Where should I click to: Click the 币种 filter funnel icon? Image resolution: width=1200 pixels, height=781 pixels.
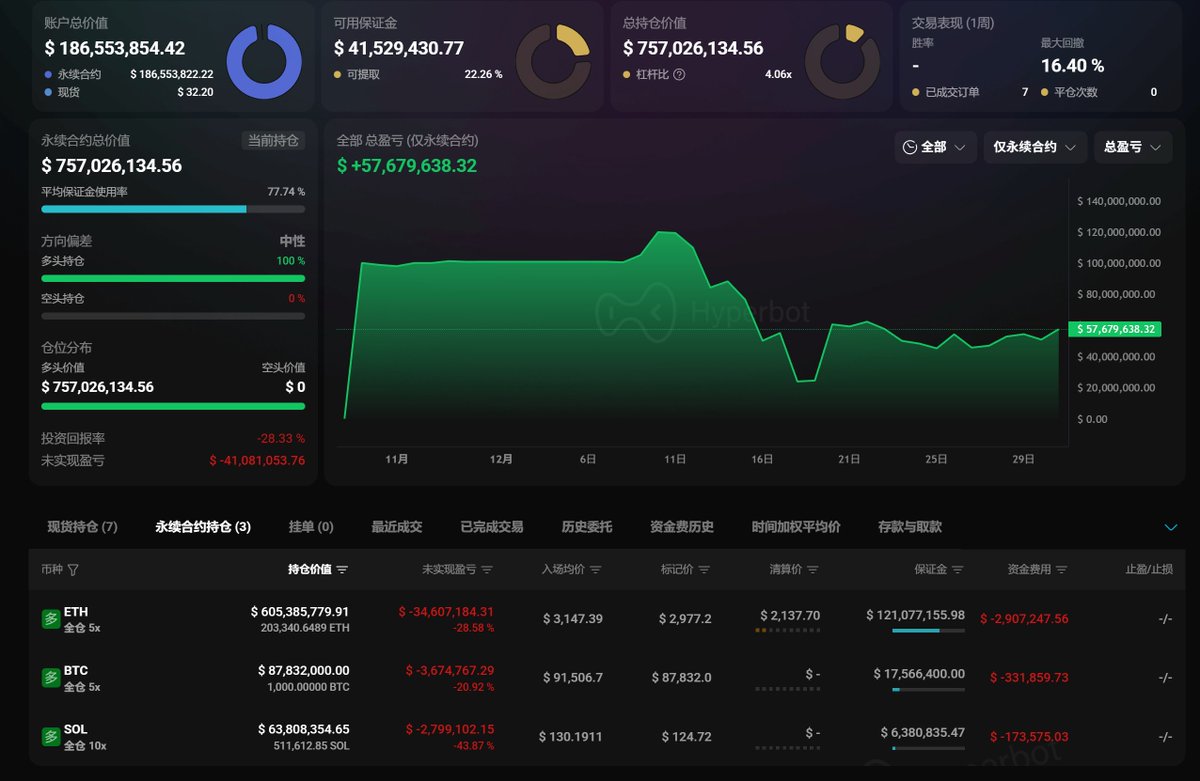pos(73,570)
